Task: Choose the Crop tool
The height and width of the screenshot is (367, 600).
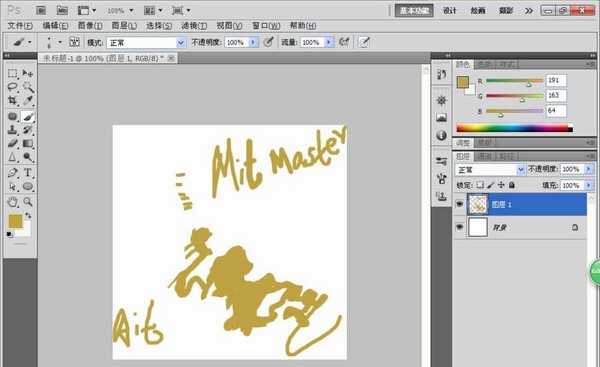Action: pos(12,101)
